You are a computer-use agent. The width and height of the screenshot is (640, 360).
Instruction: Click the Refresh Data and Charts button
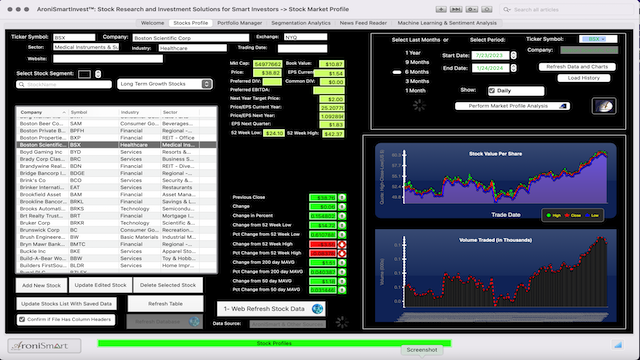577,67
